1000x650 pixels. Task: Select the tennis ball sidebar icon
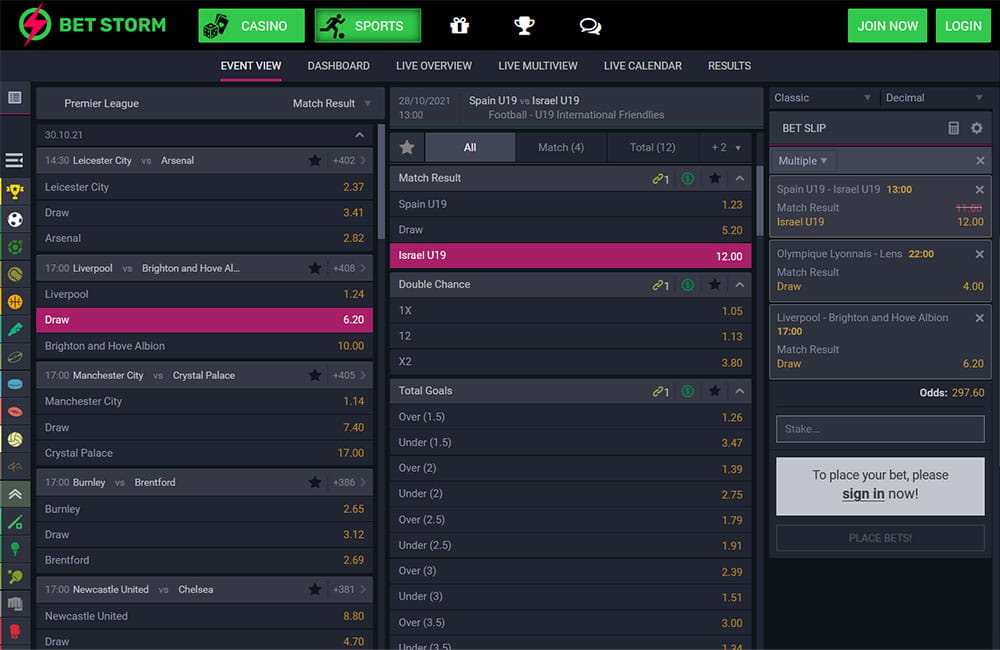point(15,274)
